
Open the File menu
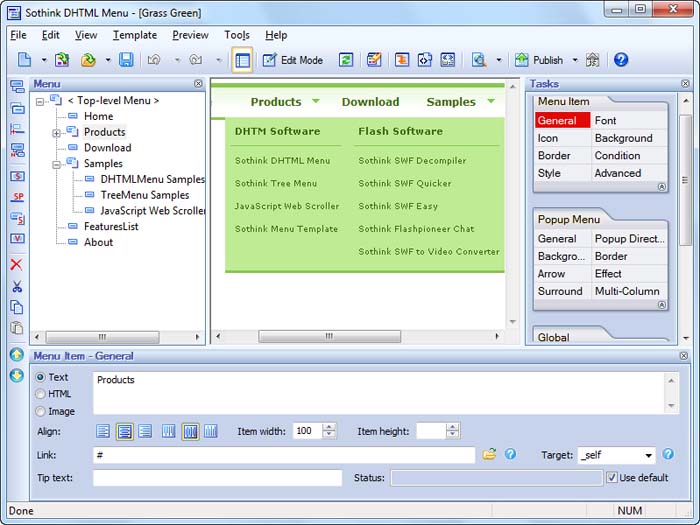pyautogui.click(x=18, y=35)
